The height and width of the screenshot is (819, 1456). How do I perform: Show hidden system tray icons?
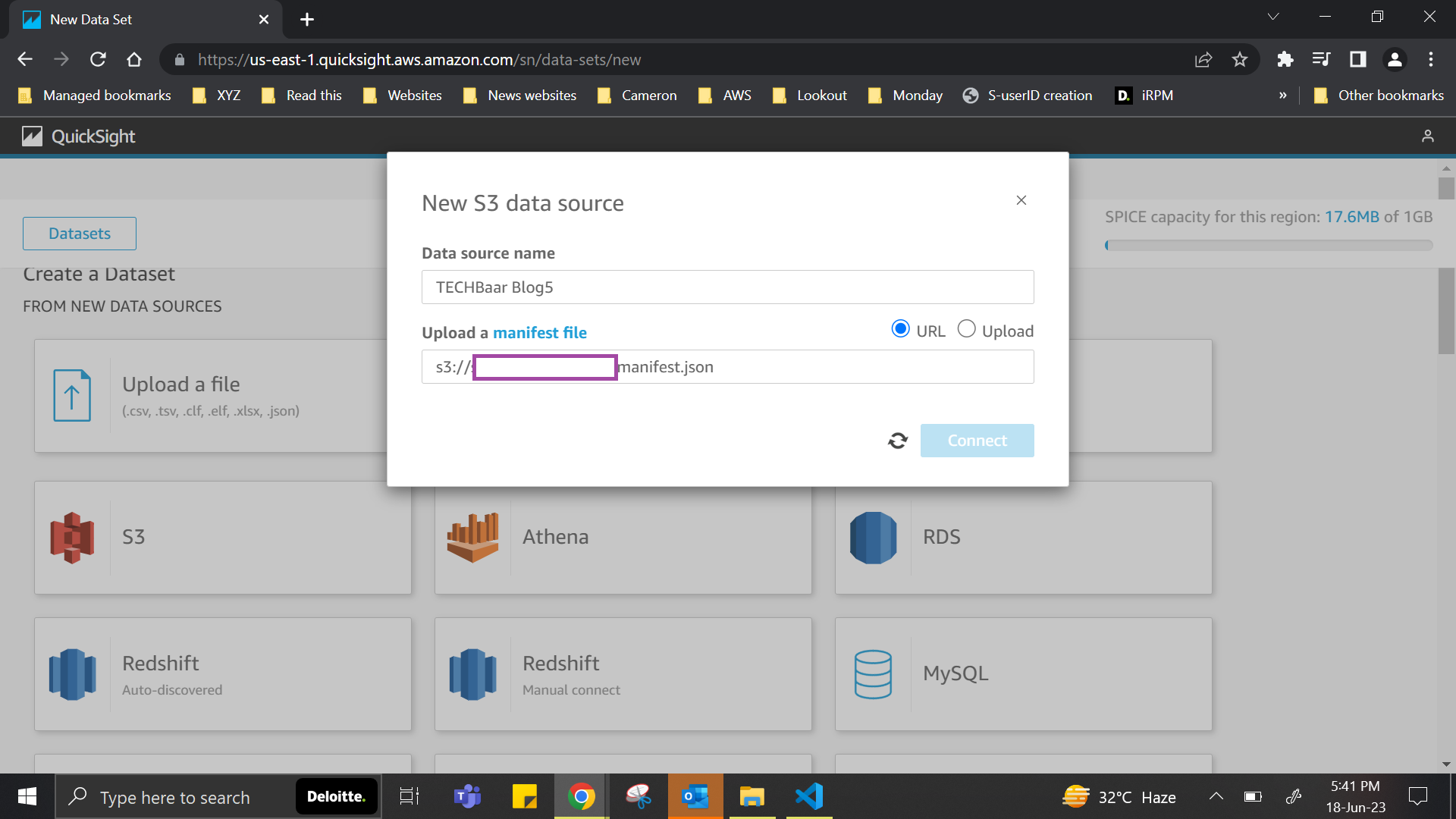(x=1216, y=797)
